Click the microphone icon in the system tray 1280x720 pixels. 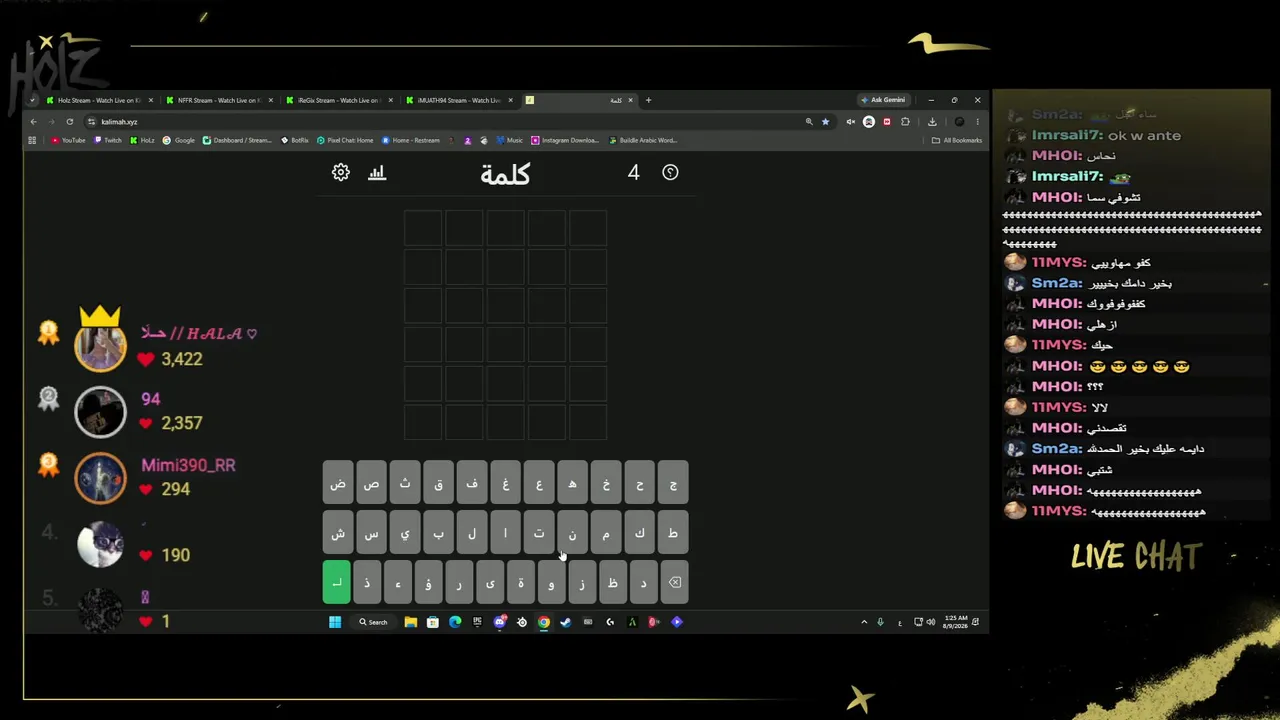880,622
